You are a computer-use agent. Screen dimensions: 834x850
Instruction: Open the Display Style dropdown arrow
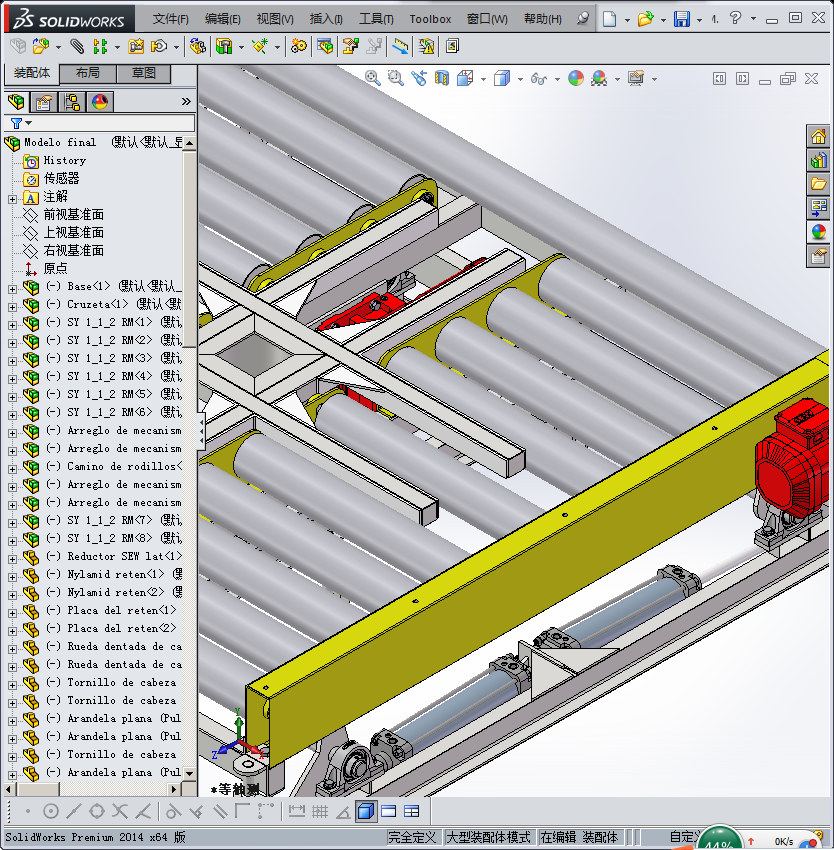(x=518, y=79)
